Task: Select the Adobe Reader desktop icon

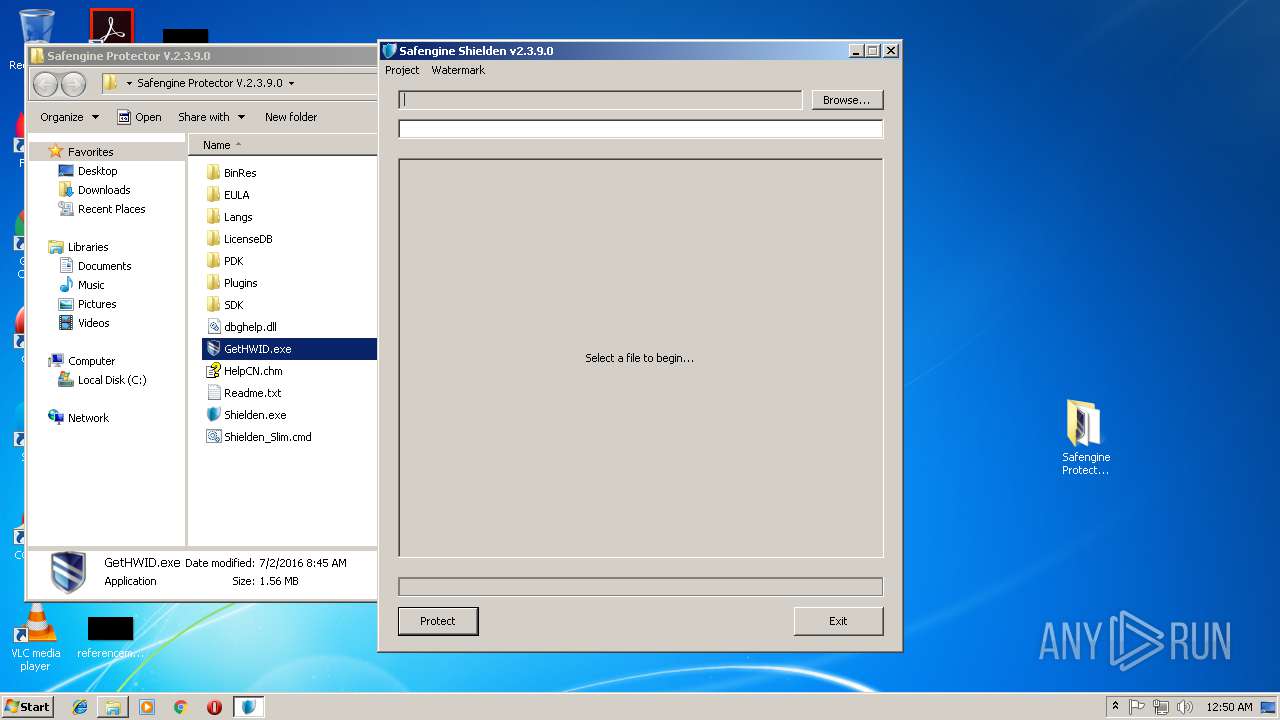Action: coord(111,27)
